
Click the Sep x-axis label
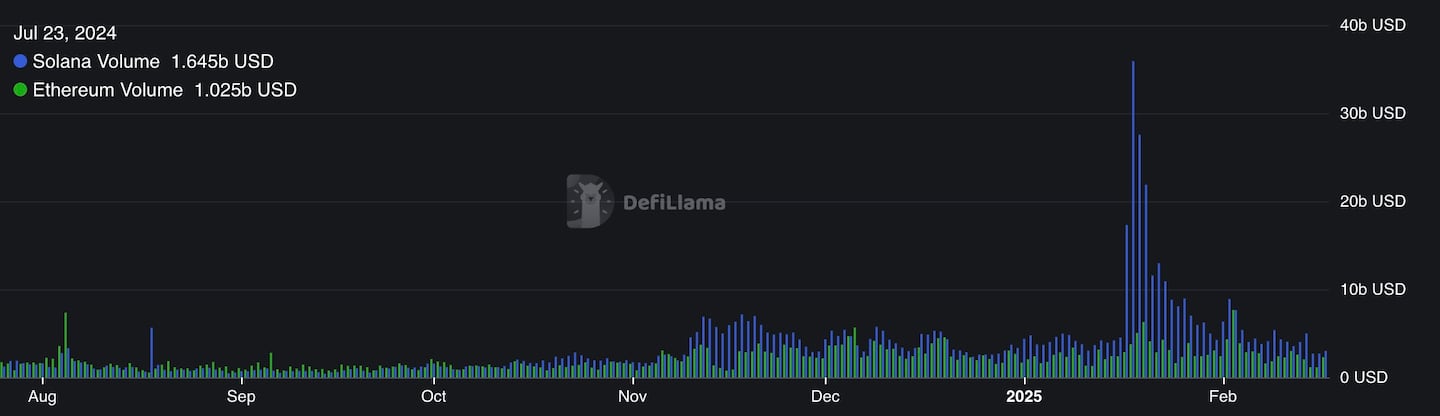[241, 397]
